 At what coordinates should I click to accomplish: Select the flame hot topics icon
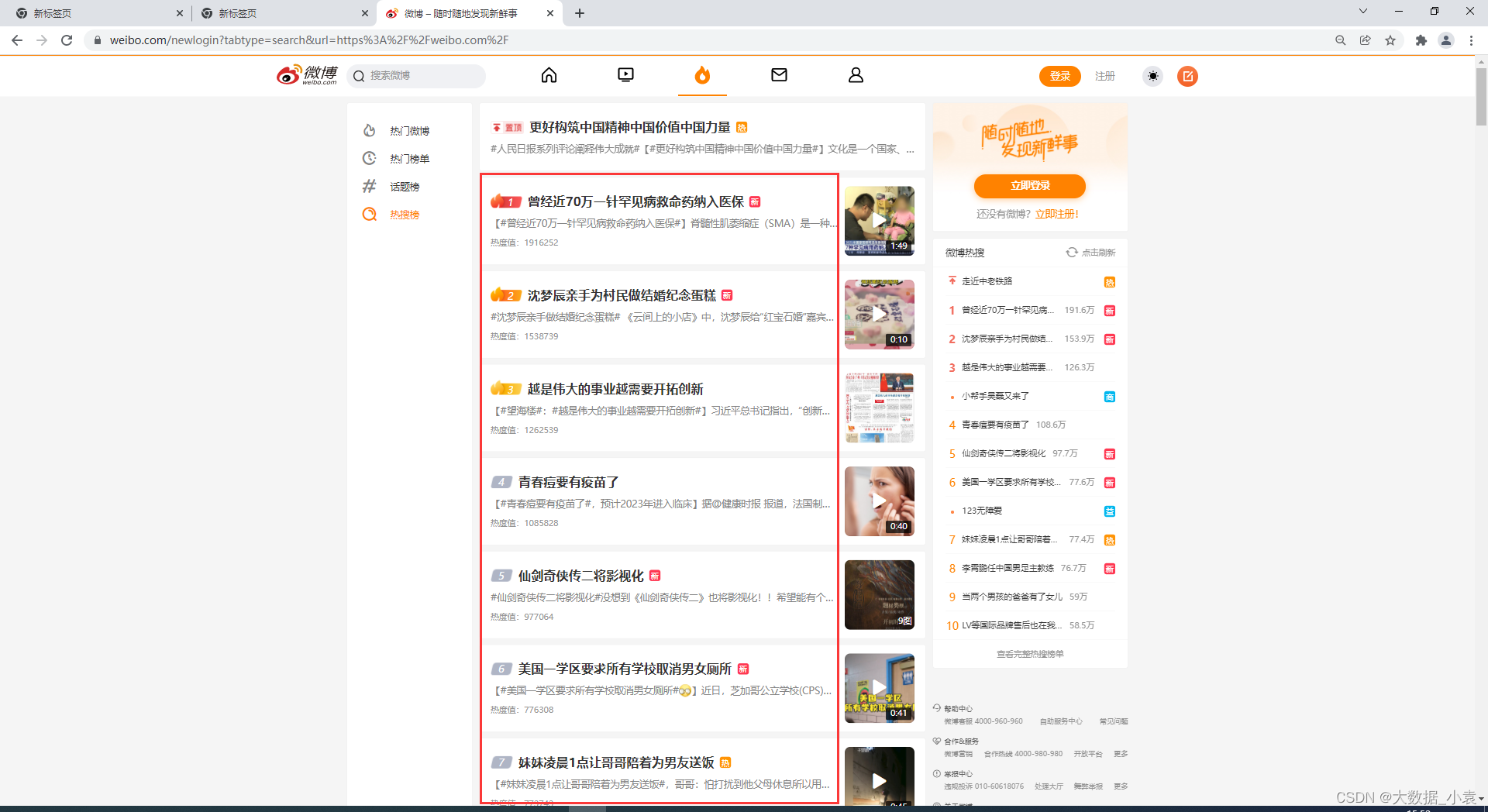pyautogui.click(x=702, y=75)
